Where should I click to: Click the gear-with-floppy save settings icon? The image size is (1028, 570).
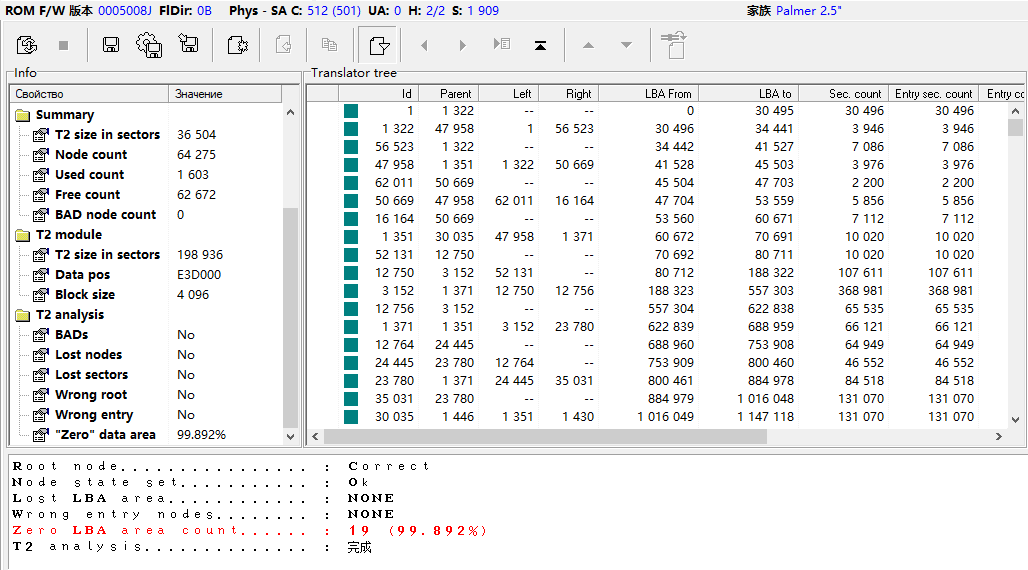149,45
